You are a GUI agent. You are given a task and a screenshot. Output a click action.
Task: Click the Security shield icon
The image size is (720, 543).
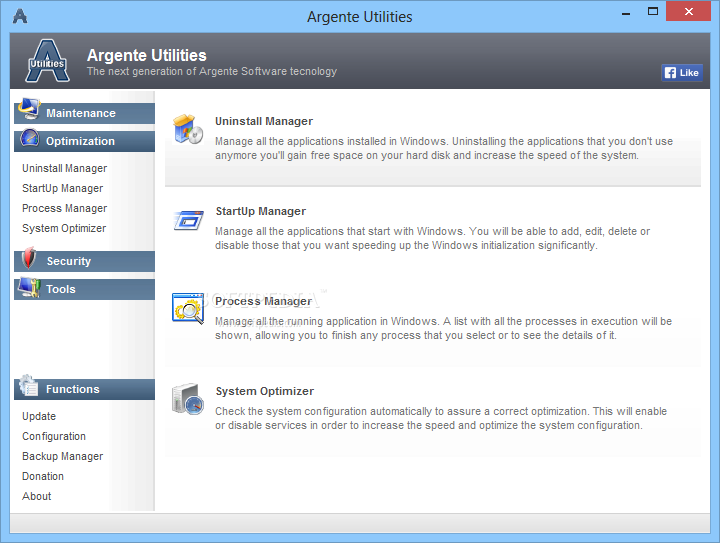tap(29, 258)
